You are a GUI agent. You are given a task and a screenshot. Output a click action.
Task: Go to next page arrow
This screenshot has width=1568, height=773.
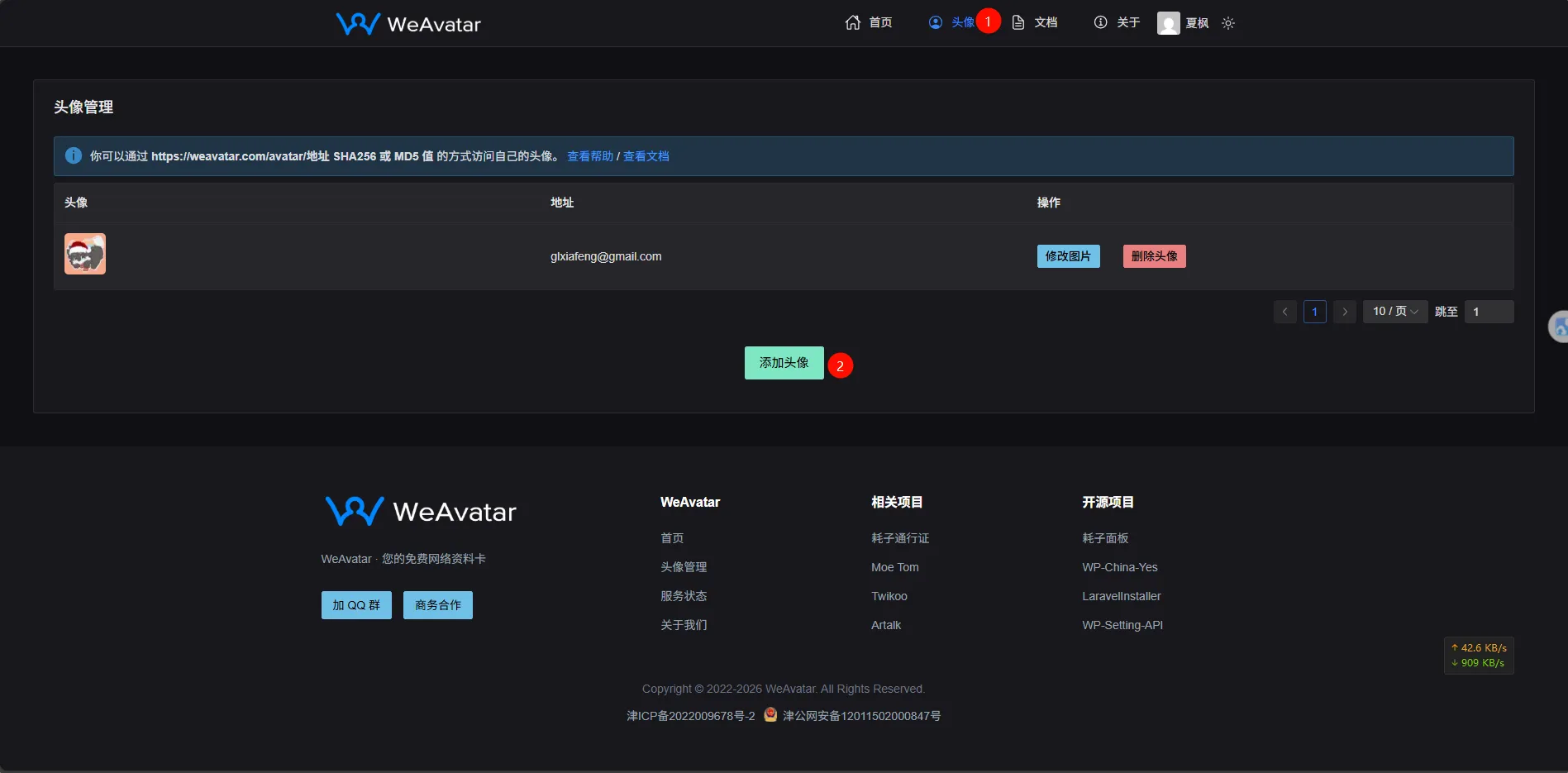(x=1345, y=312)
